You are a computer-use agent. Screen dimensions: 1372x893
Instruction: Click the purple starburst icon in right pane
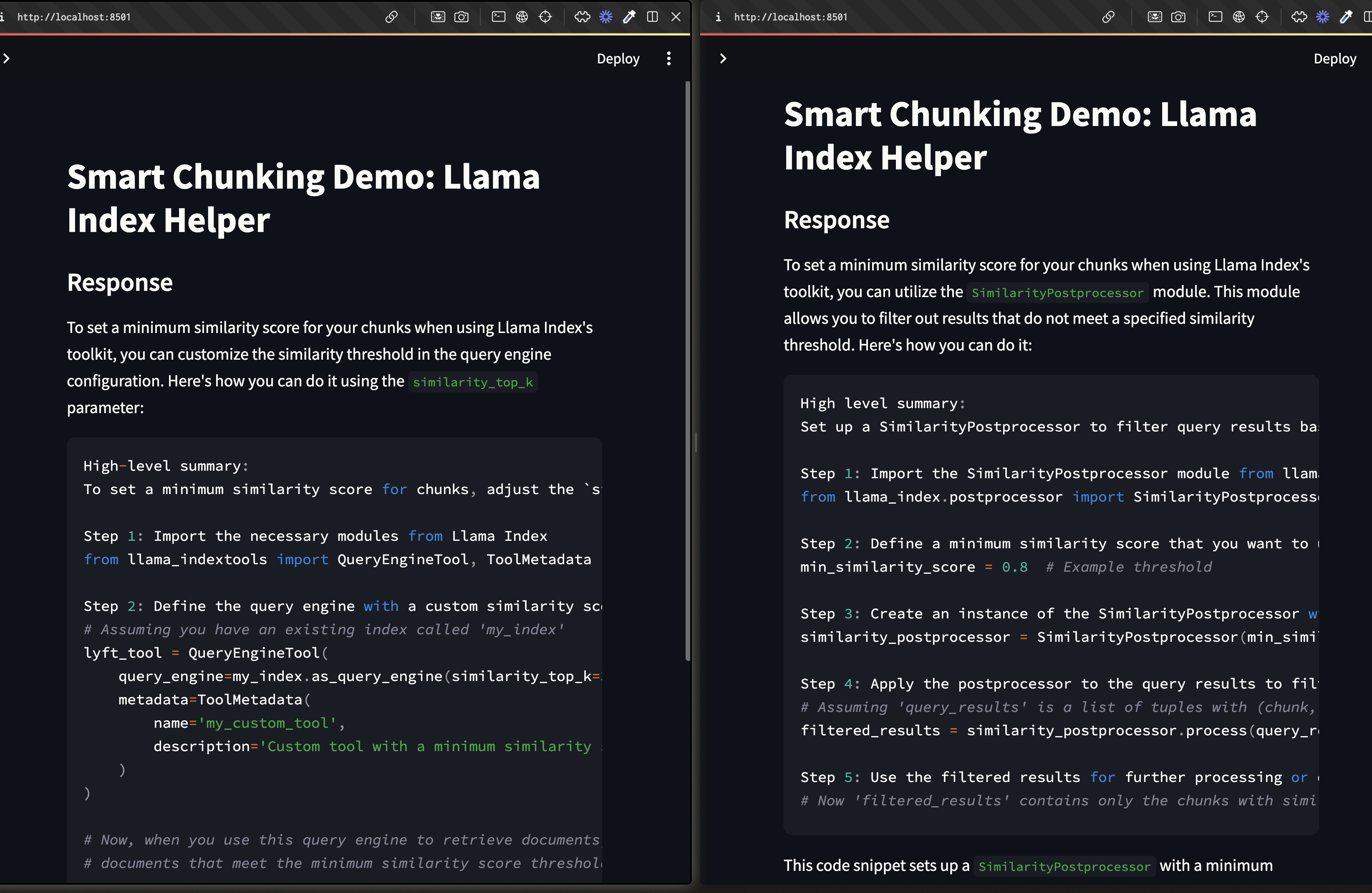1322,17
